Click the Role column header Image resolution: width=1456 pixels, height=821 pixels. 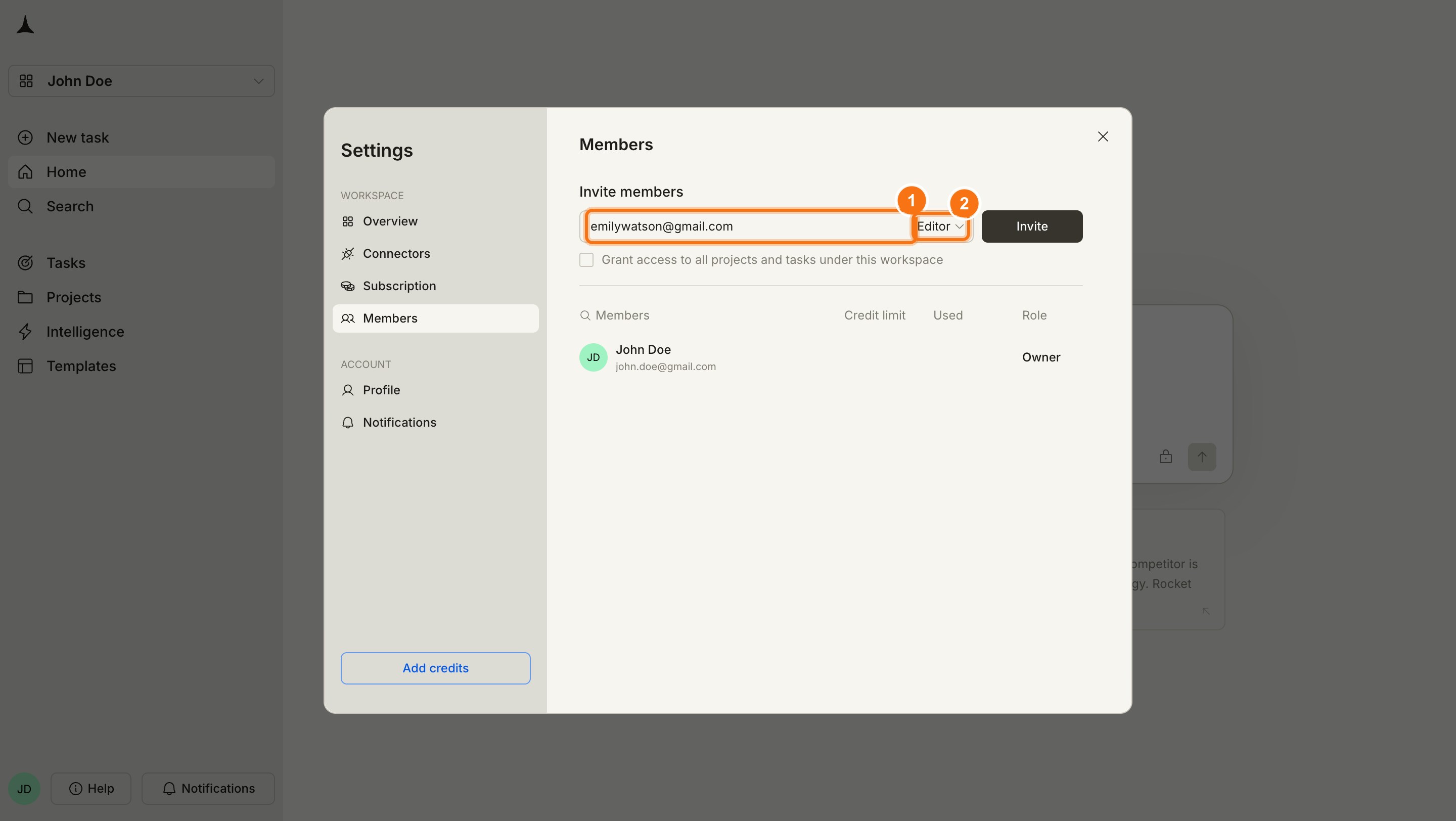tap(1034, 315)
